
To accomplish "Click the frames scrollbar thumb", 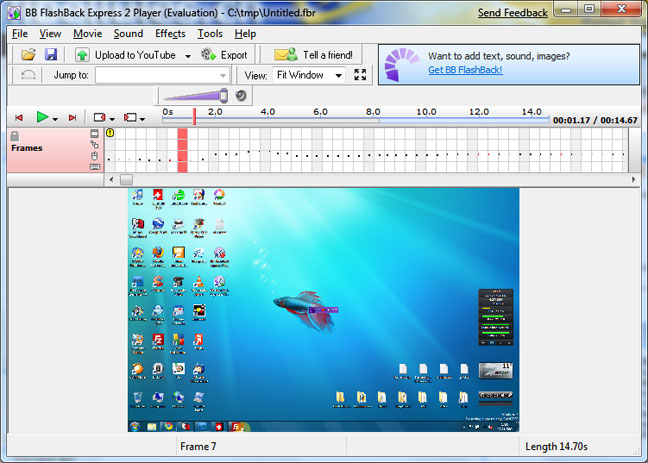I will coord(126,179).
